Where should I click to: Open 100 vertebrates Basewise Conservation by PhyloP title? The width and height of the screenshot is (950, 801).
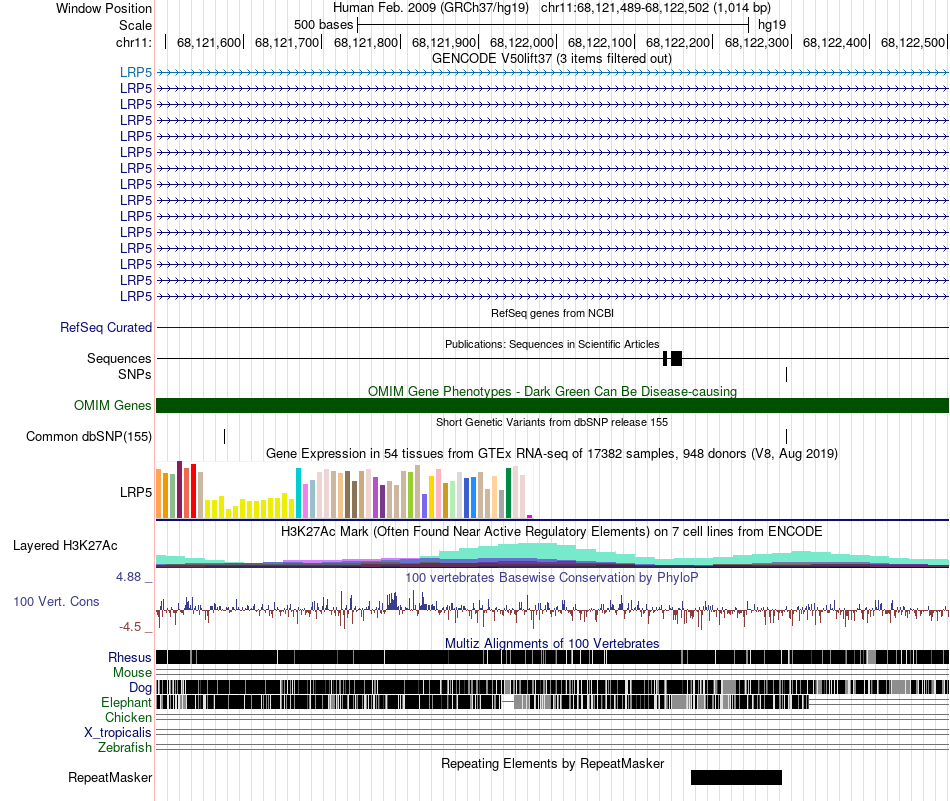click(x=552, y=577)
